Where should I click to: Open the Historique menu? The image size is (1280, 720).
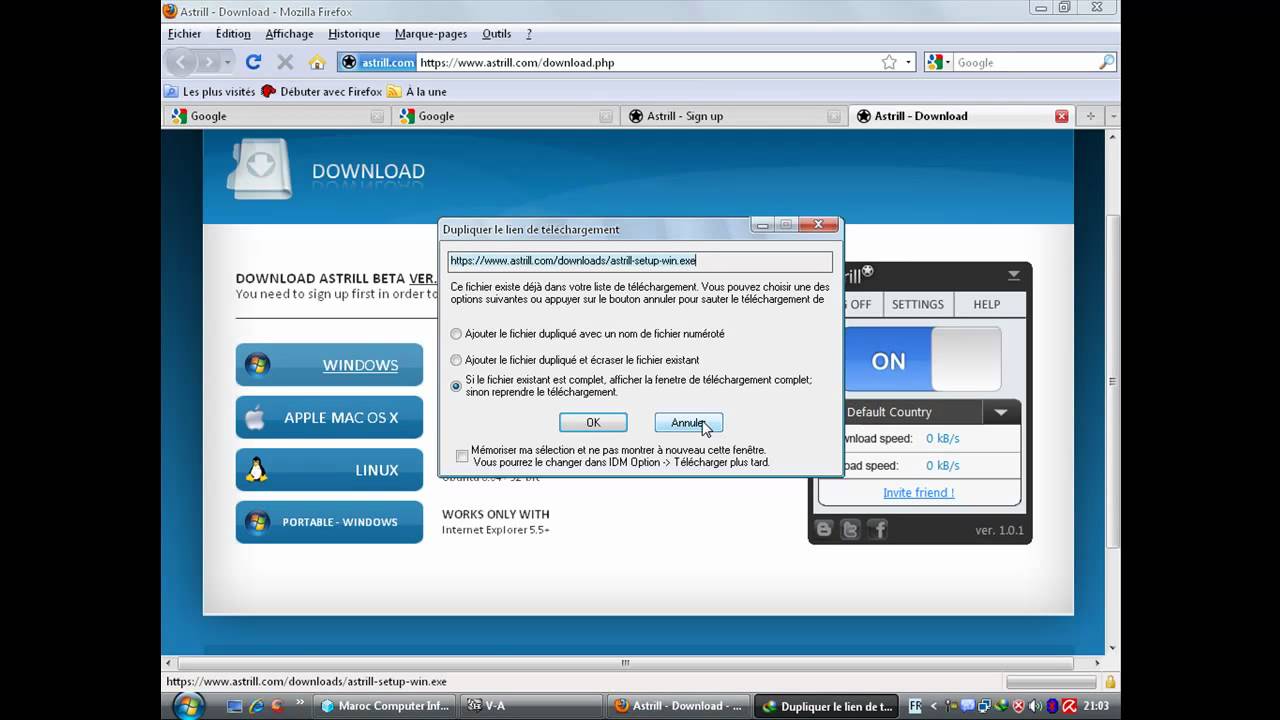(354, 34)
